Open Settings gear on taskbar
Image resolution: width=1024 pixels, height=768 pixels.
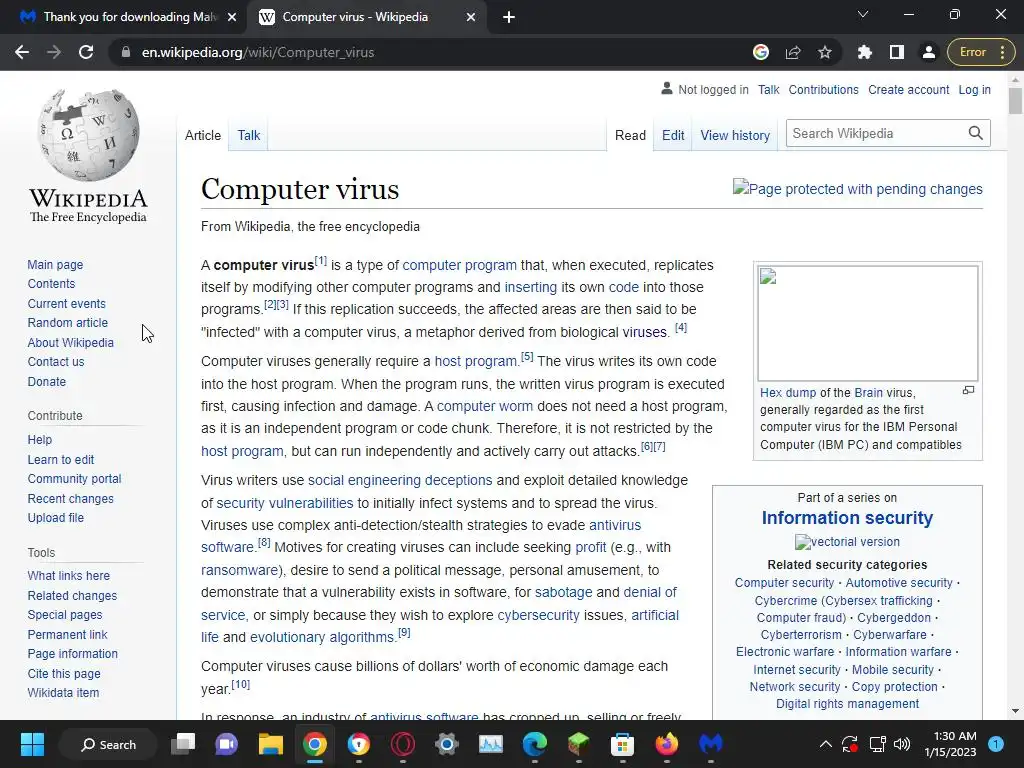[x=447, y=744]
